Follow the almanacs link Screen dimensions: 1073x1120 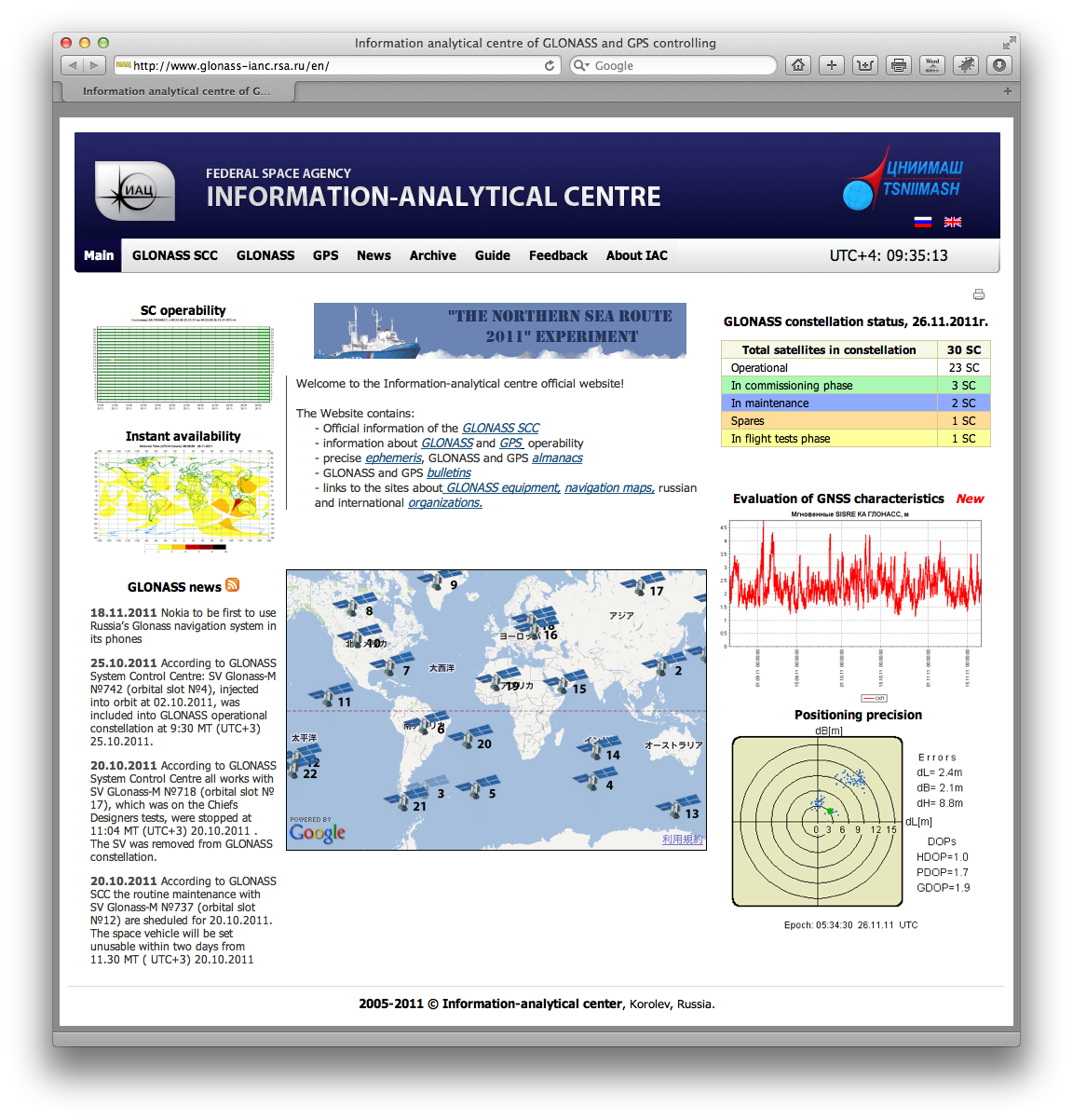(x=557, y=458)
